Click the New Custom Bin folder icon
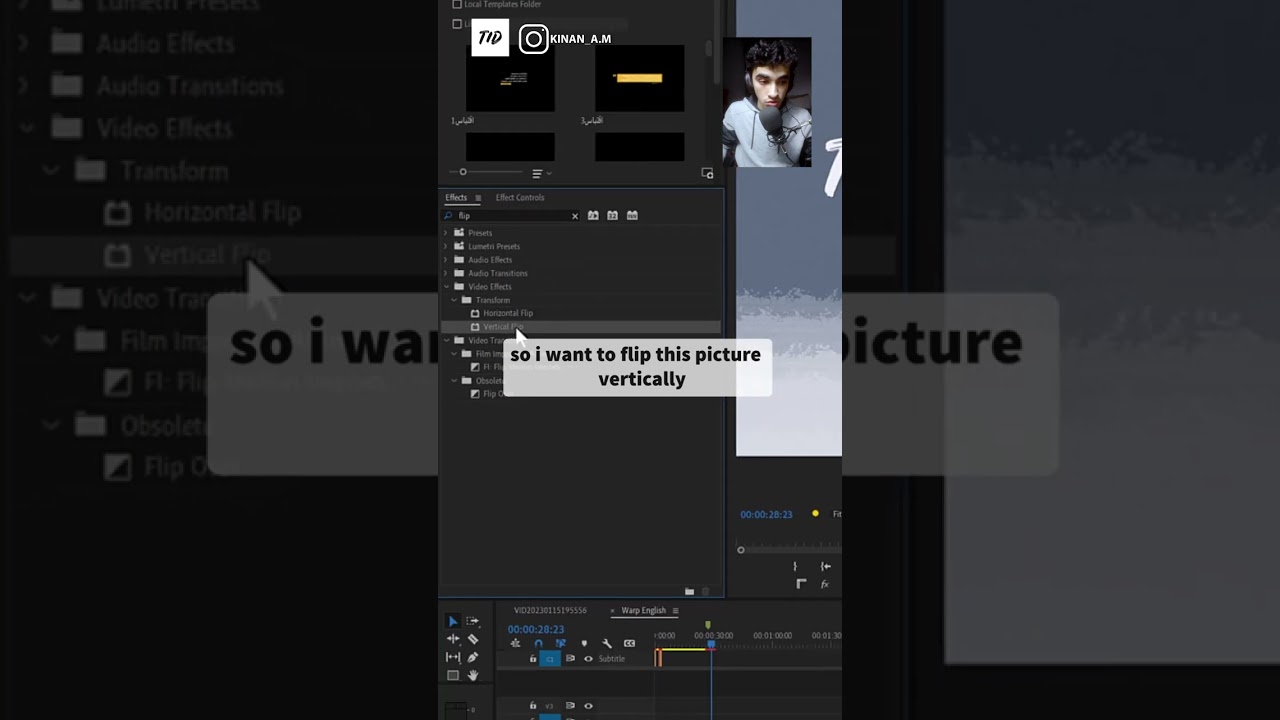The image size is (1280, 720). coord(689,591)
